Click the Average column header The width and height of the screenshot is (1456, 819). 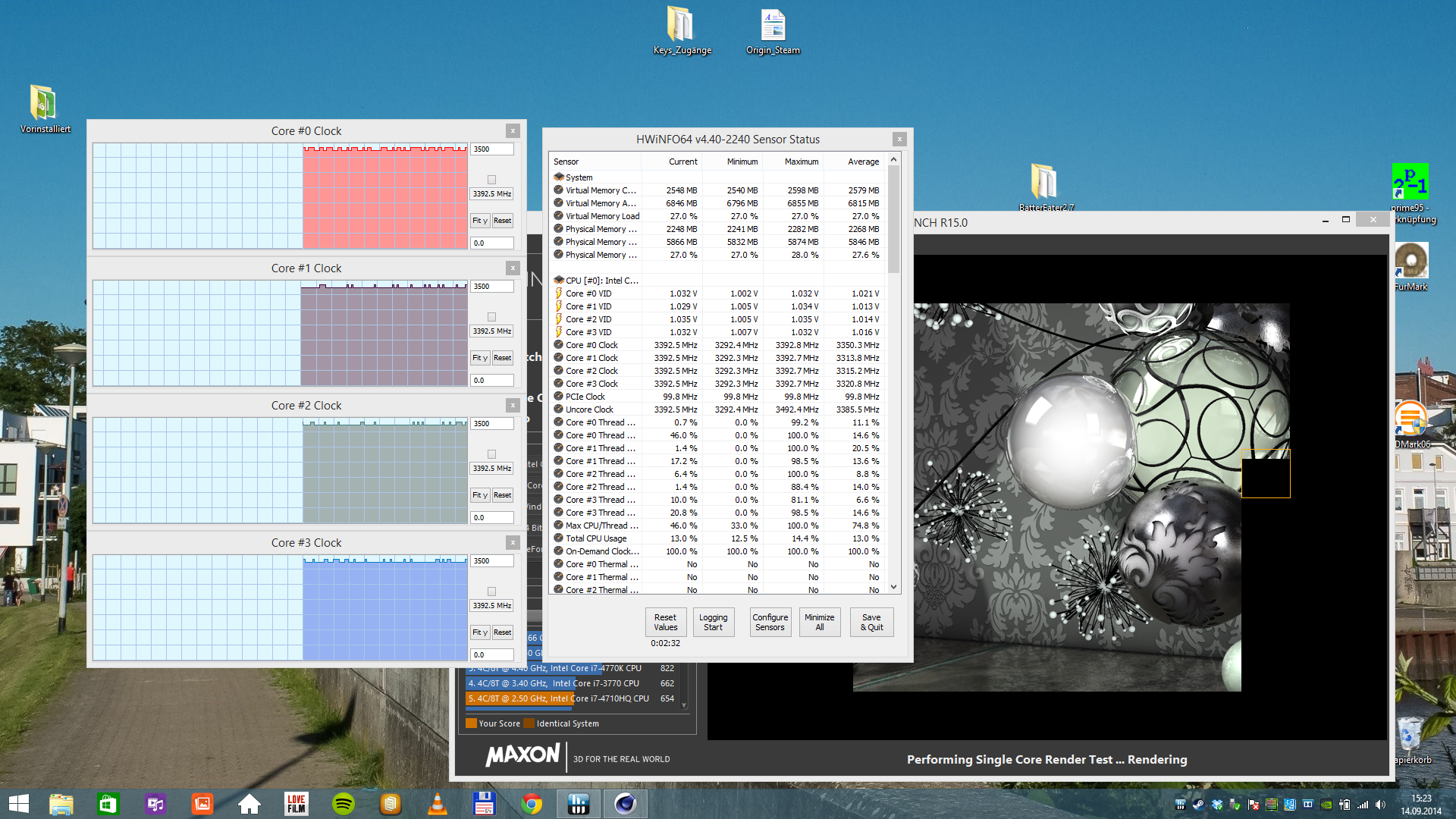pyautogui.click(x=855, y=162)
